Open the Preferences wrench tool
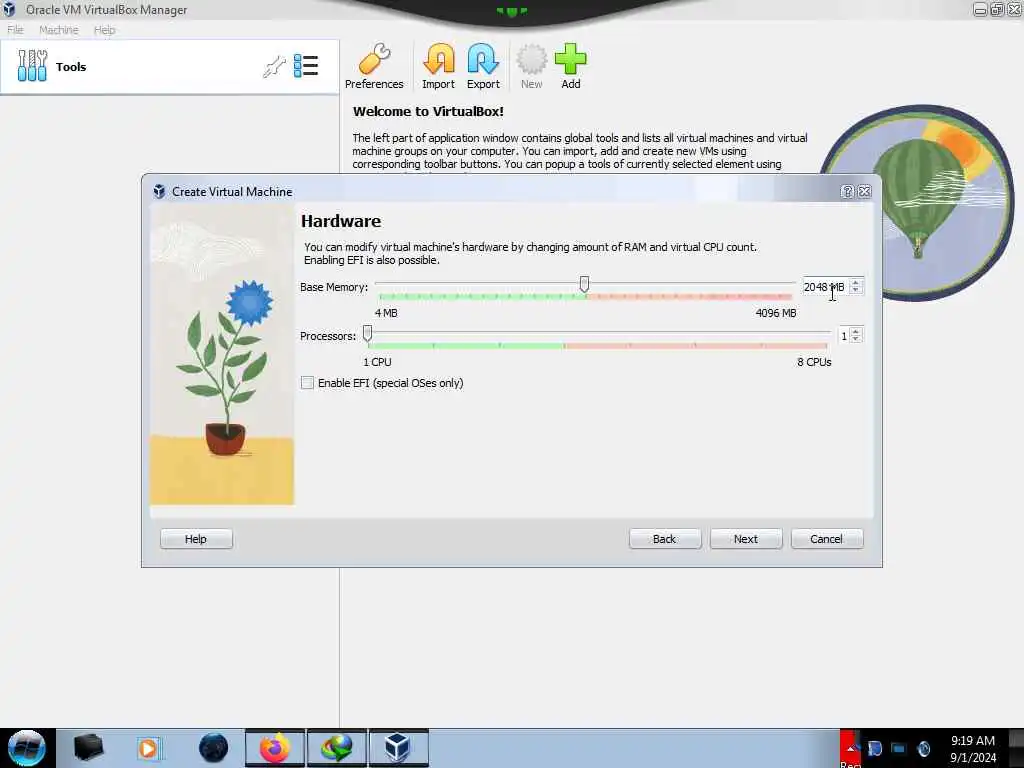1024x768 pixels. pos(374,66)
